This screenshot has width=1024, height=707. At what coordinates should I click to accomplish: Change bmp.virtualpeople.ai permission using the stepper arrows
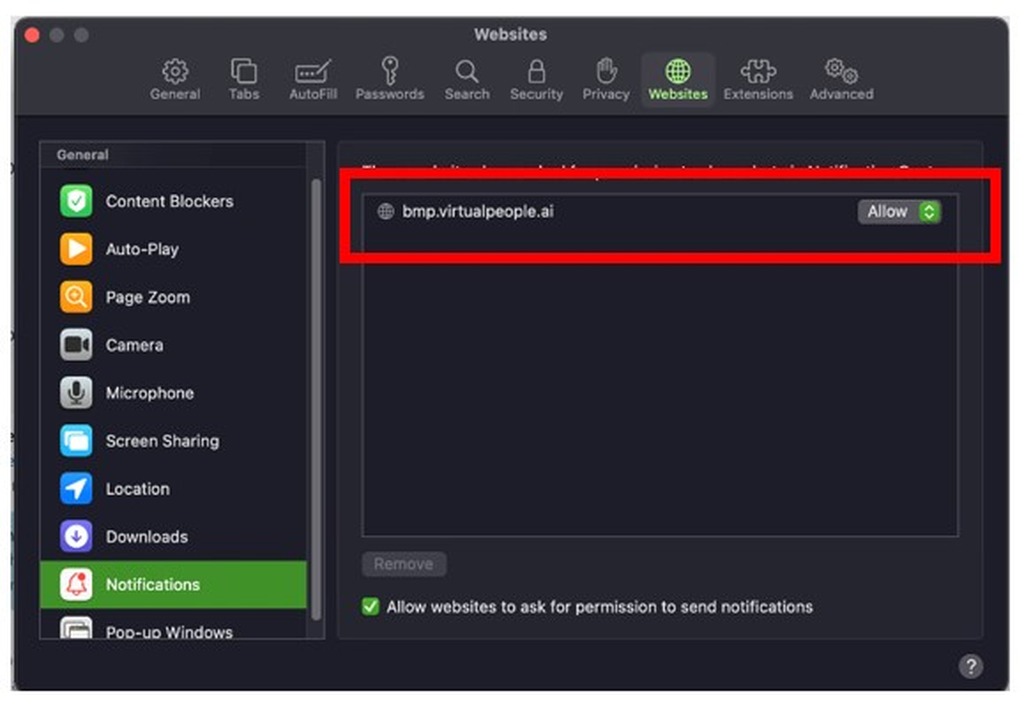[x=927, y=211]
